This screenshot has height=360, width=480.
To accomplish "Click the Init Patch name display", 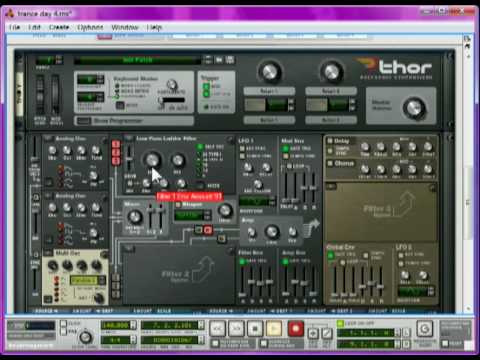I will pos(137,60).
